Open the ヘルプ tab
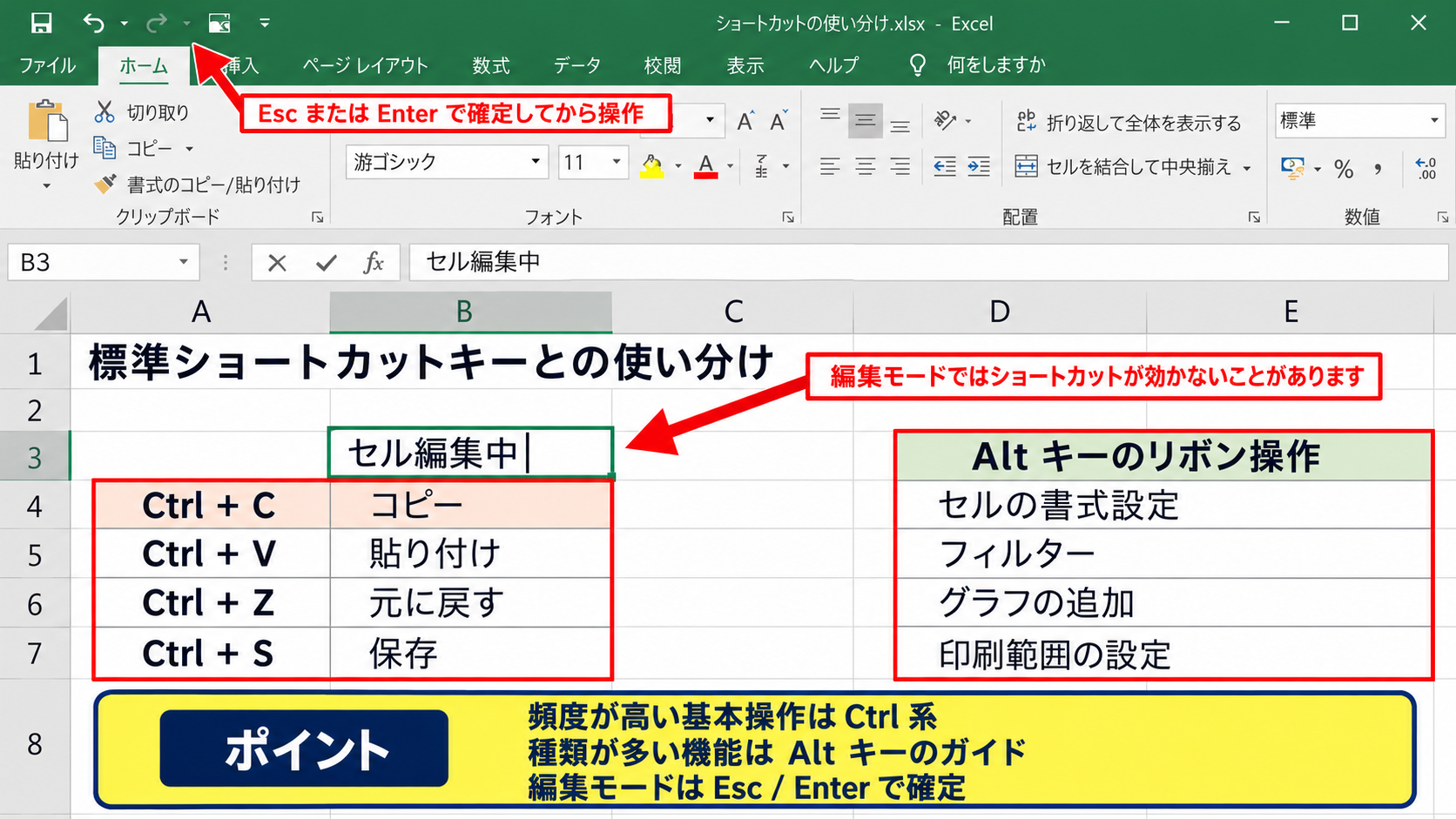Viewport: 1456px width, 819px height. (x=833, y=65)
